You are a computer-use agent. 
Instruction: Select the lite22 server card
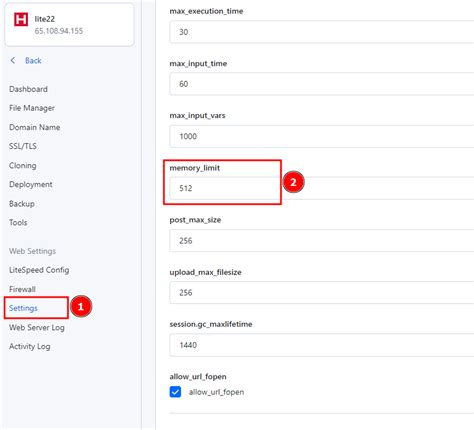[x=69, y=25]
